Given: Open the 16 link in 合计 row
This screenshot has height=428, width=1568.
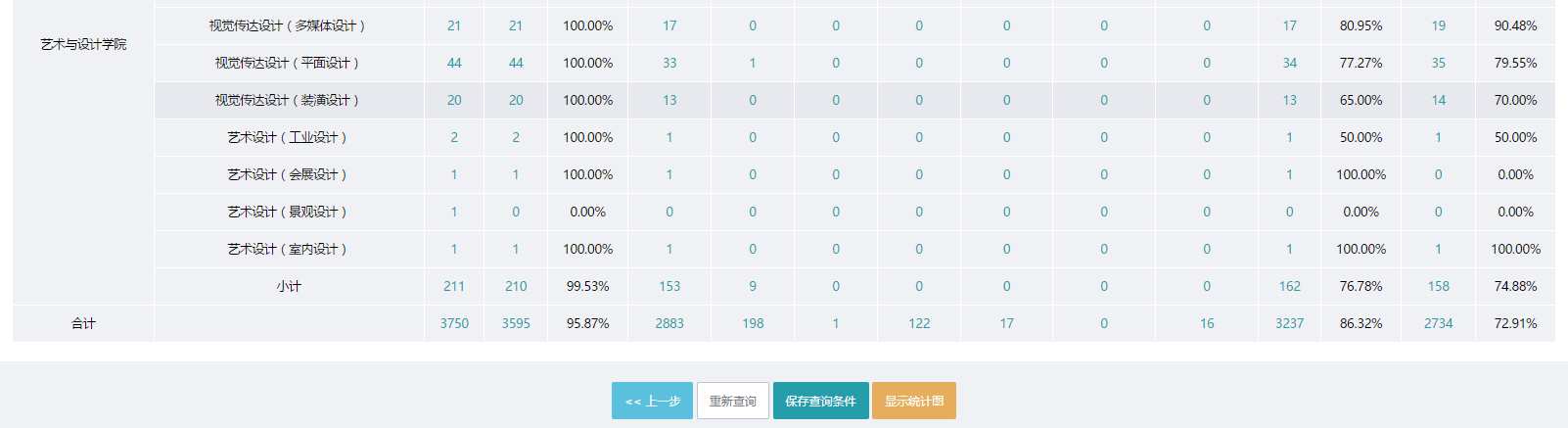Looking at the screenshot, I should [1207, 323].
